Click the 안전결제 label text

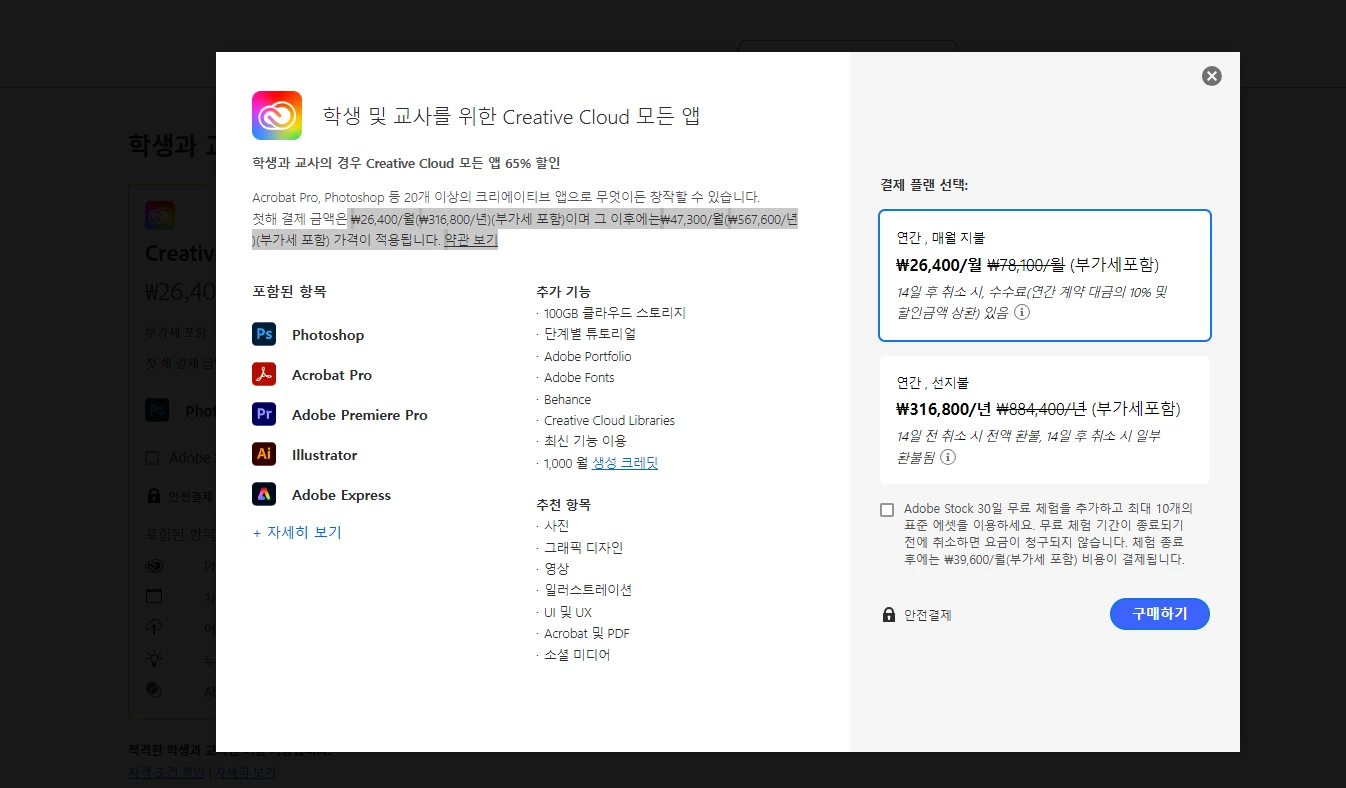pyautogui.click(x=928, y=615)
